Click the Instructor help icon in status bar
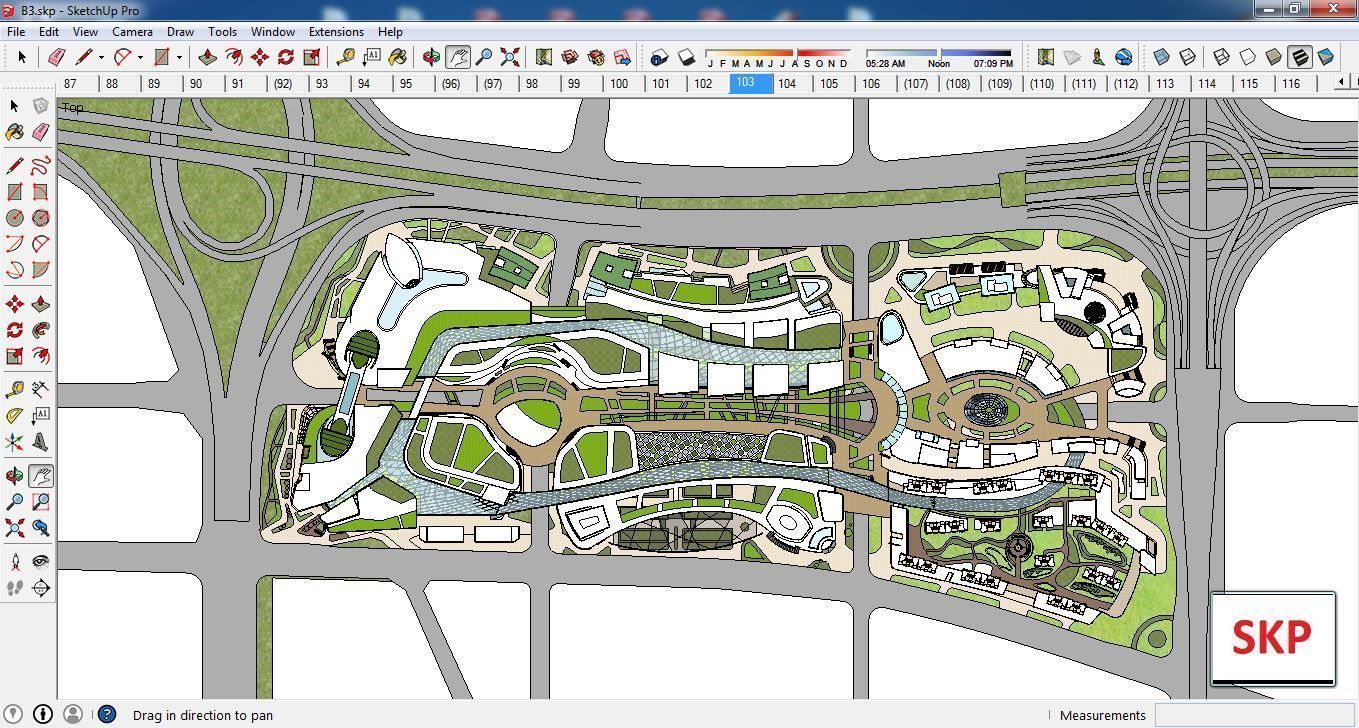Image resolution: width=1359 pixels, height=728 pixels. [x=107, y=714]
